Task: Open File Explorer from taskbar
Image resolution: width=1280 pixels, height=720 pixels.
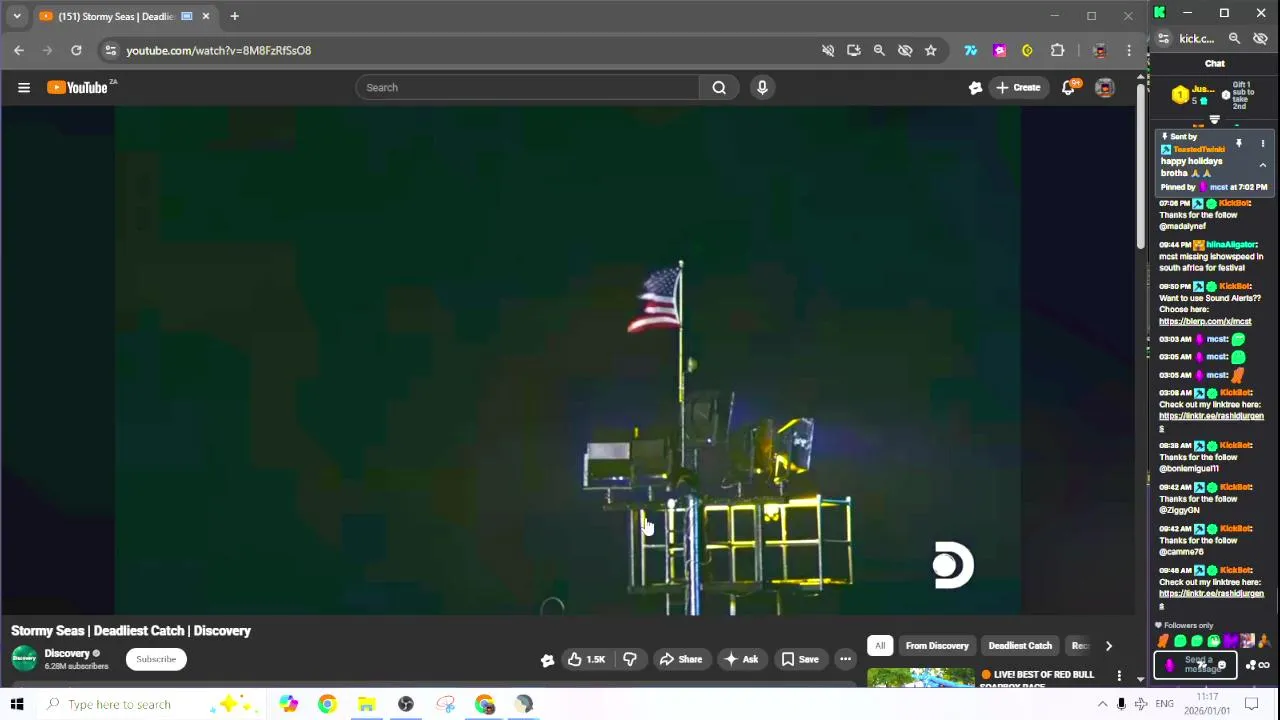Action: point(366,704)
